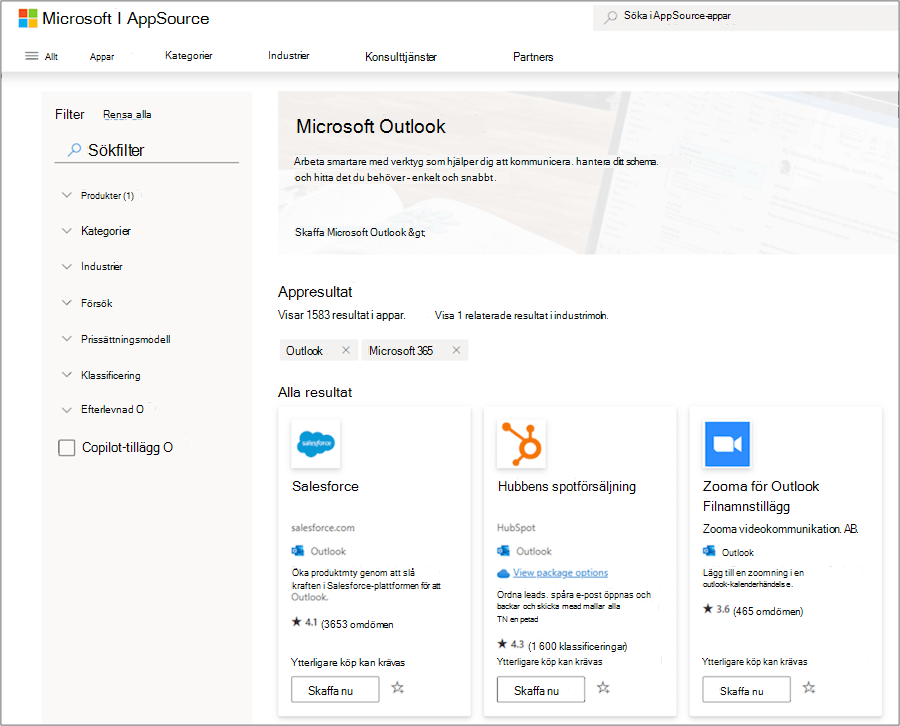
Task: Click the Sökfilter magnifier icon
Action: point(74,150)
